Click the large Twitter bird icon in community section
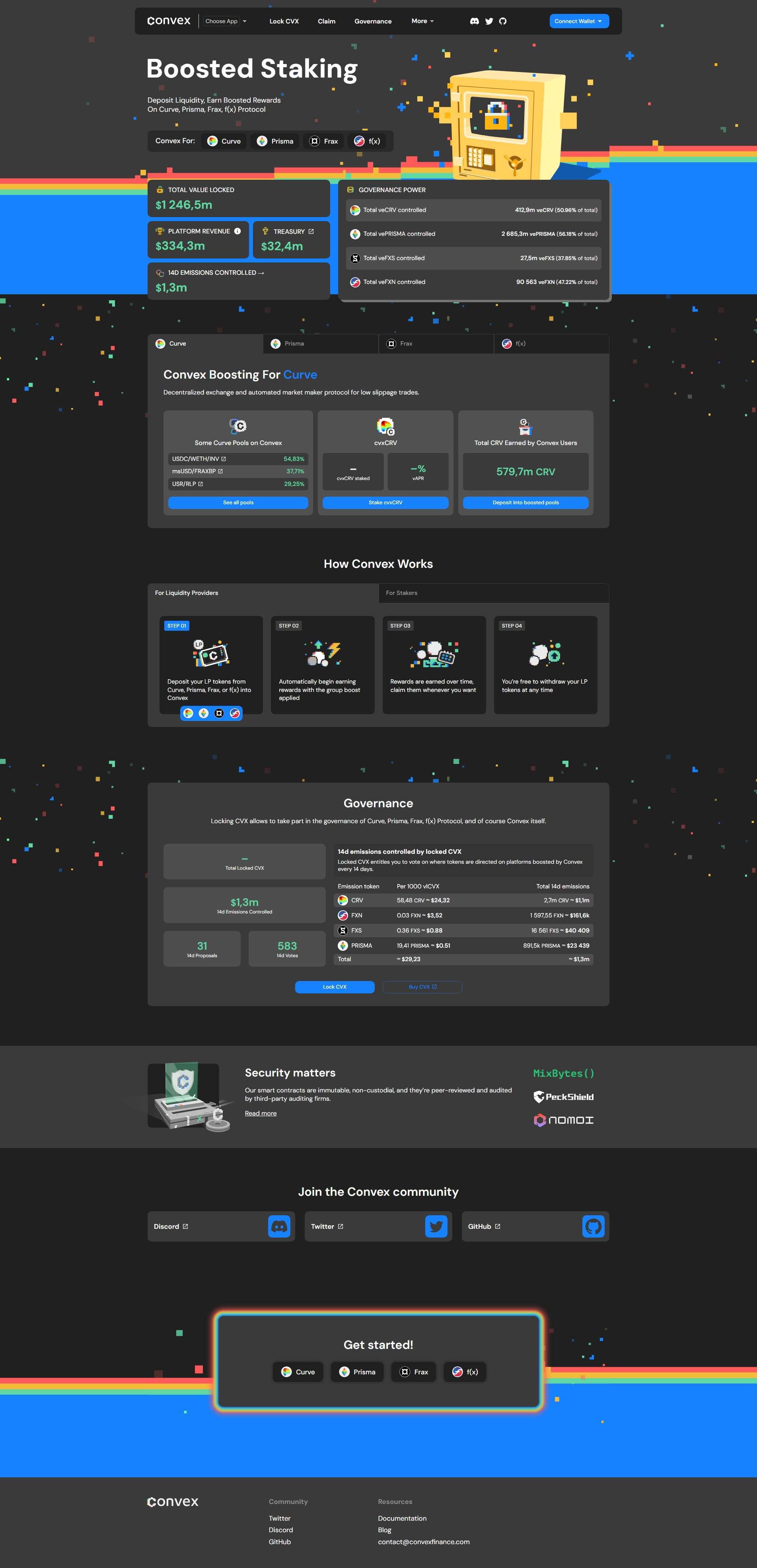This screenshot has width=757, height=1568. coord(436,1226)
